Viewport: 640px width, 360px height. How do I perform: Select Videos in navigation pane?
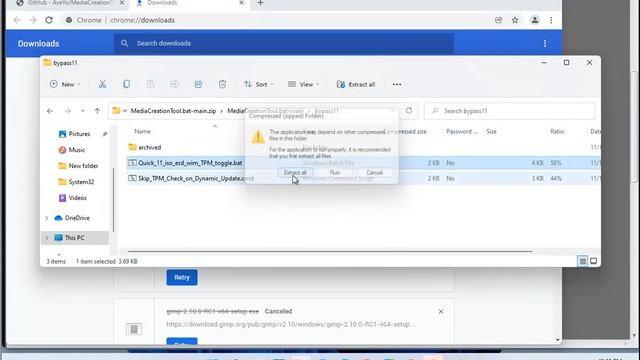78,198
